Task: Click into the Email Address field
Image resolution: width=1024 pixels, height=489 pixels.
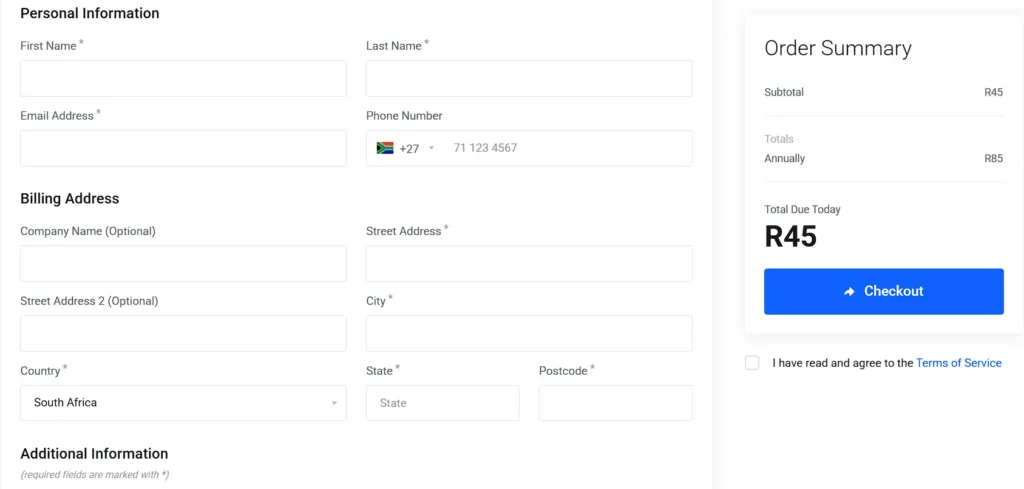Action: tap(184, 148)
